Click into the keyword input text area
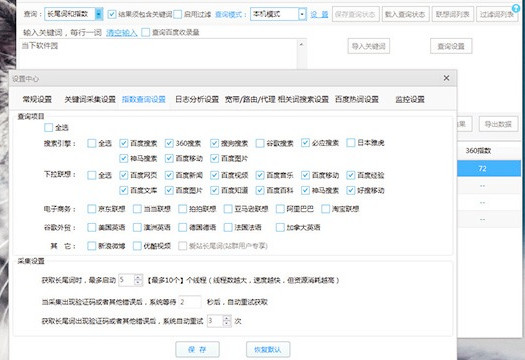 pos(157,54)
